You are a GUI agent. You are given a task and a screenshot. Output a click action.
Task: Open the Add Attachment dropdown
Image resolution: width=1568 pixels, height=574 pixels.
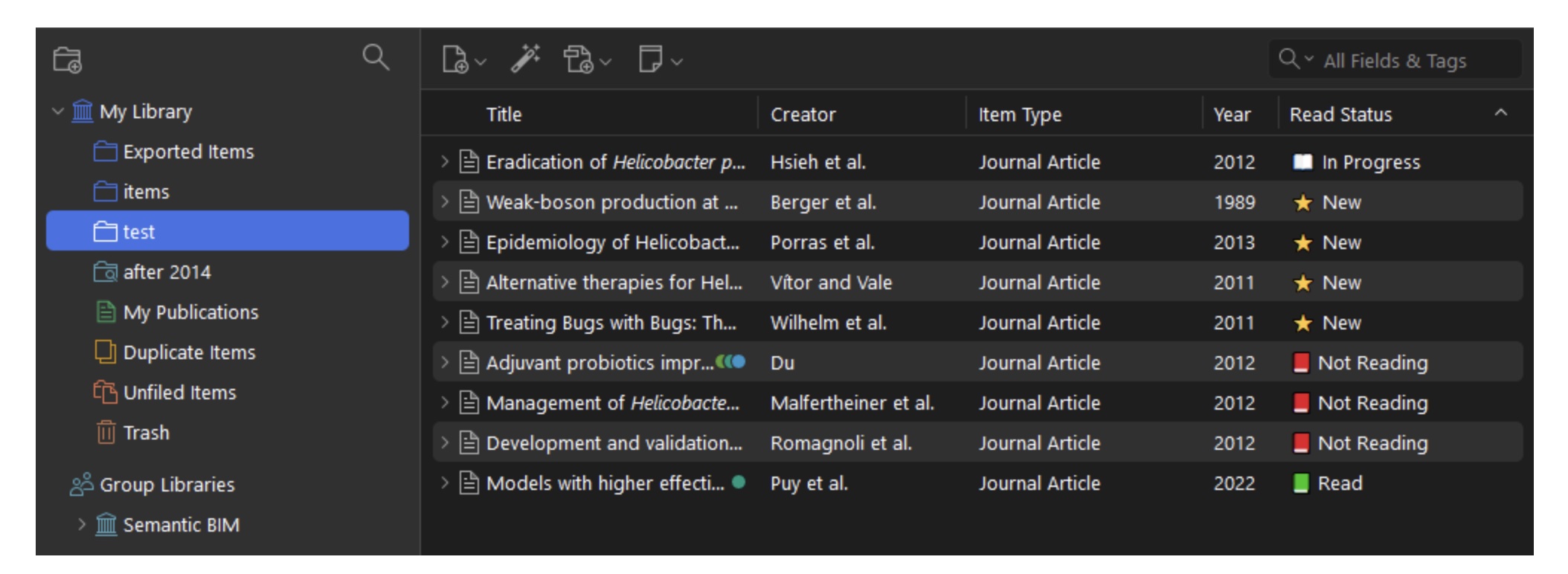pyautogui.click(x=587, y=59)
